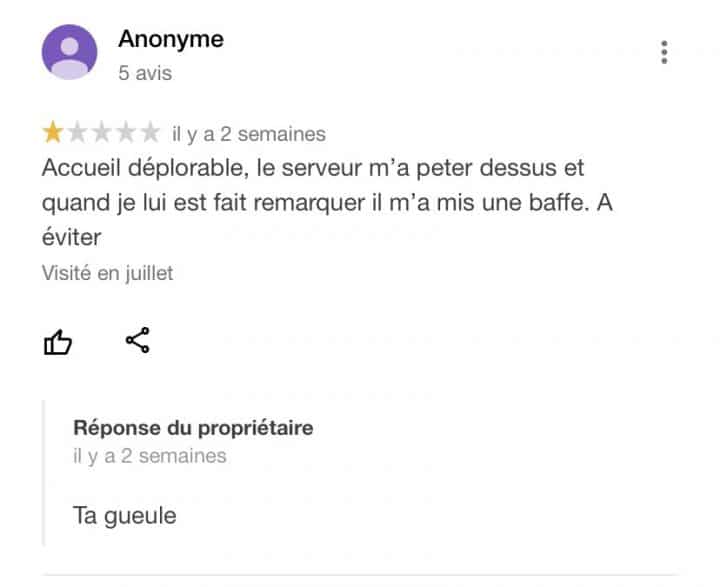Viewport: 720px width, 587px height.
Task: Open the Anonyme reviewer name
Action: (x=171, y=39)
